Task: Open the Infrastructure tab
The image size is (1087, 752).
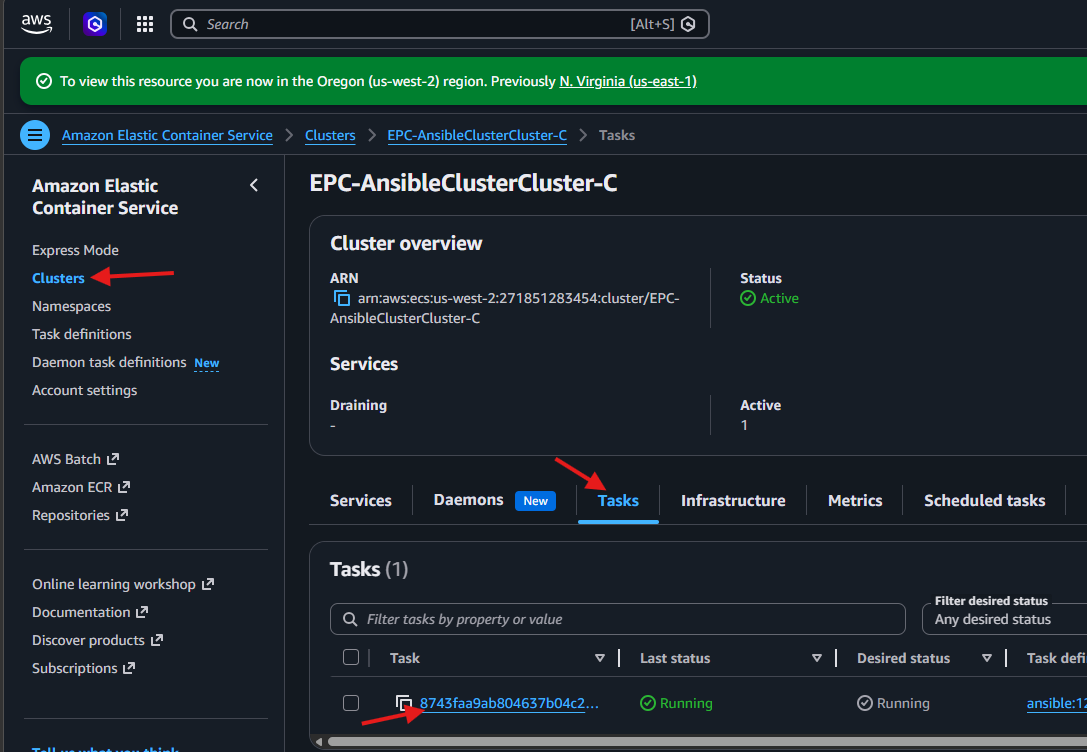Action: click(x=733, y=500)
